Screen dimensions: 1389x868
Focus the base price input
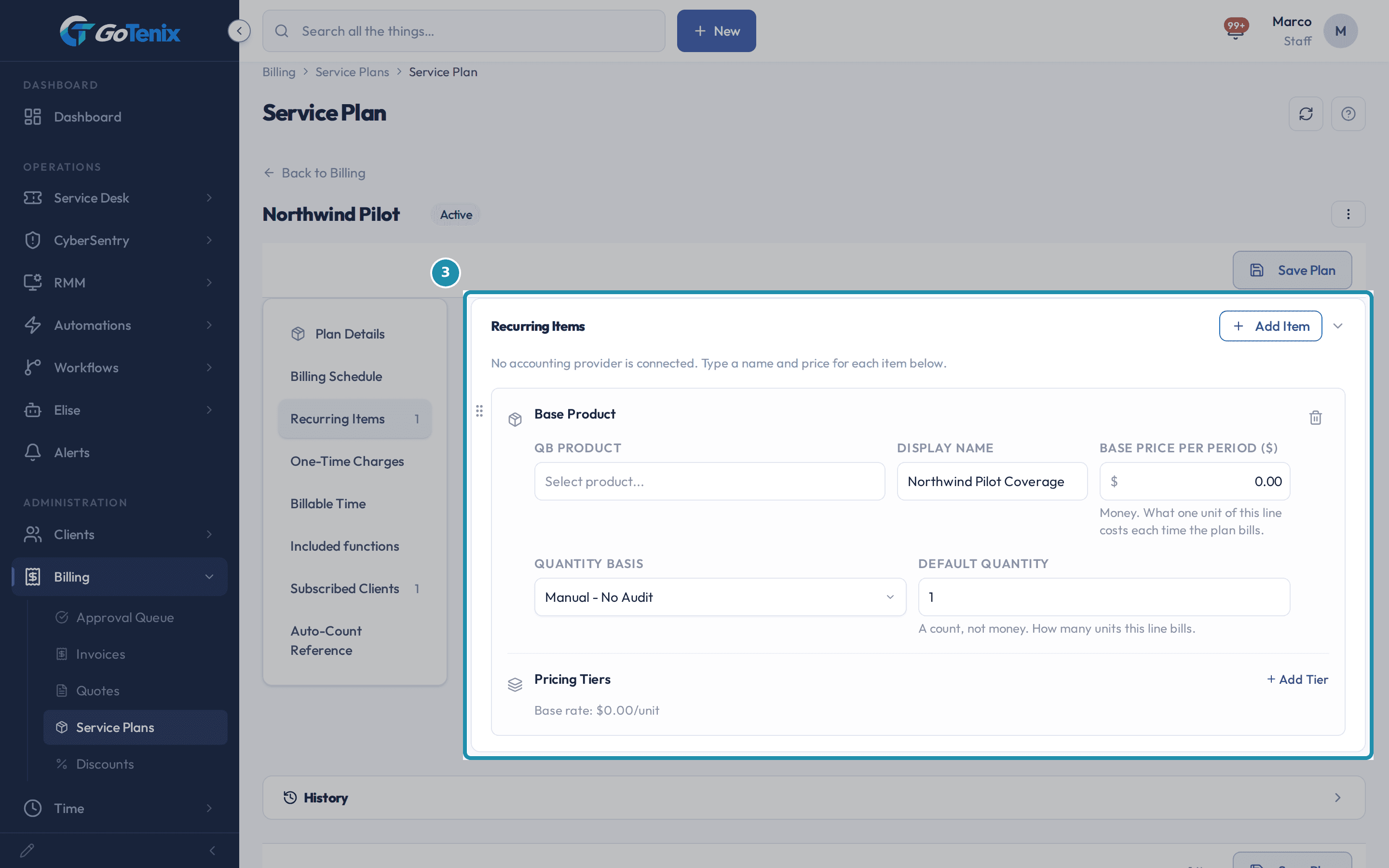tap(1195, 481)
